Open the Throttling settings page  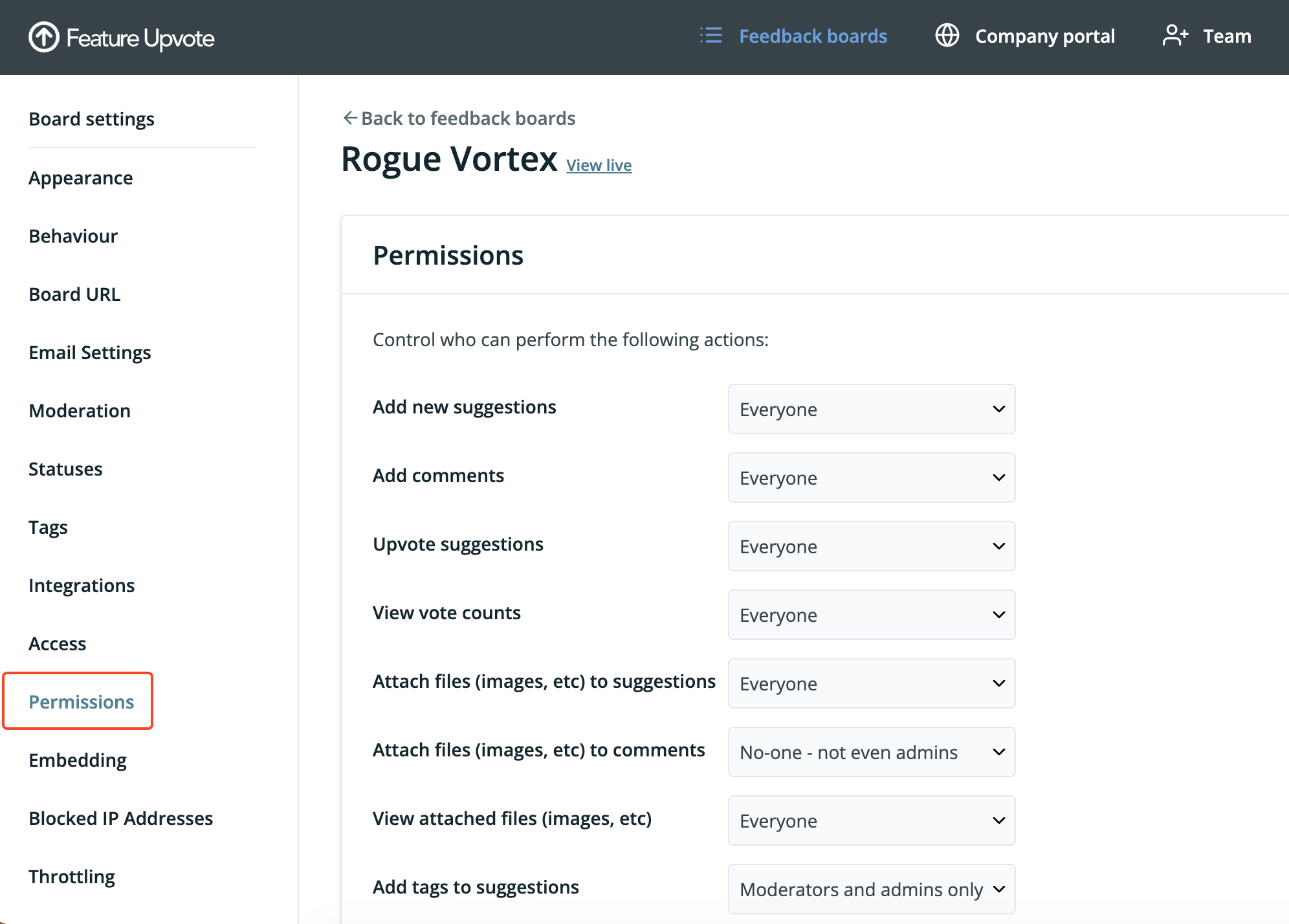click(72, 877)
